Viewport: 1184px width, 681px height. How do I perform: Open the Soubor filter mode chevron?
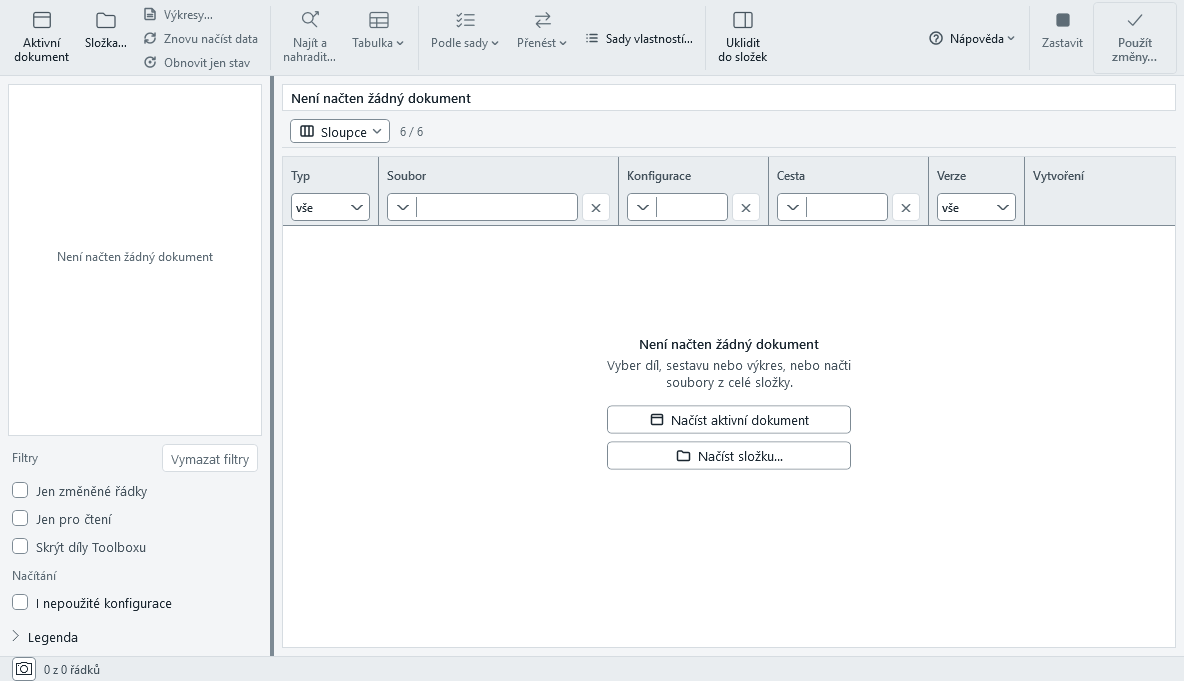click(x=402, y=208)
